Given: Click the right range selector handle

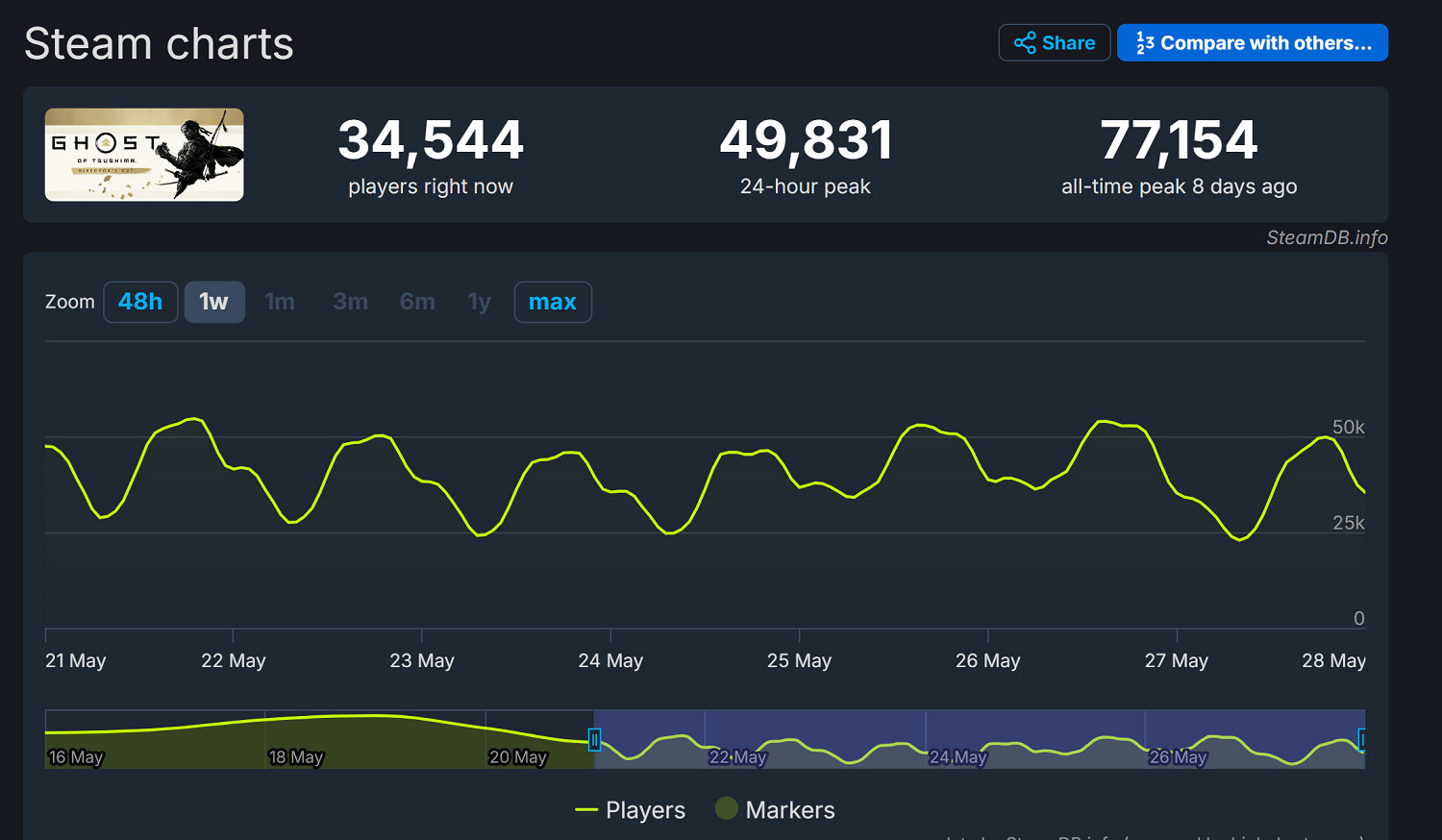Looking at the screenshot, I should click(x=1363, y=740).
